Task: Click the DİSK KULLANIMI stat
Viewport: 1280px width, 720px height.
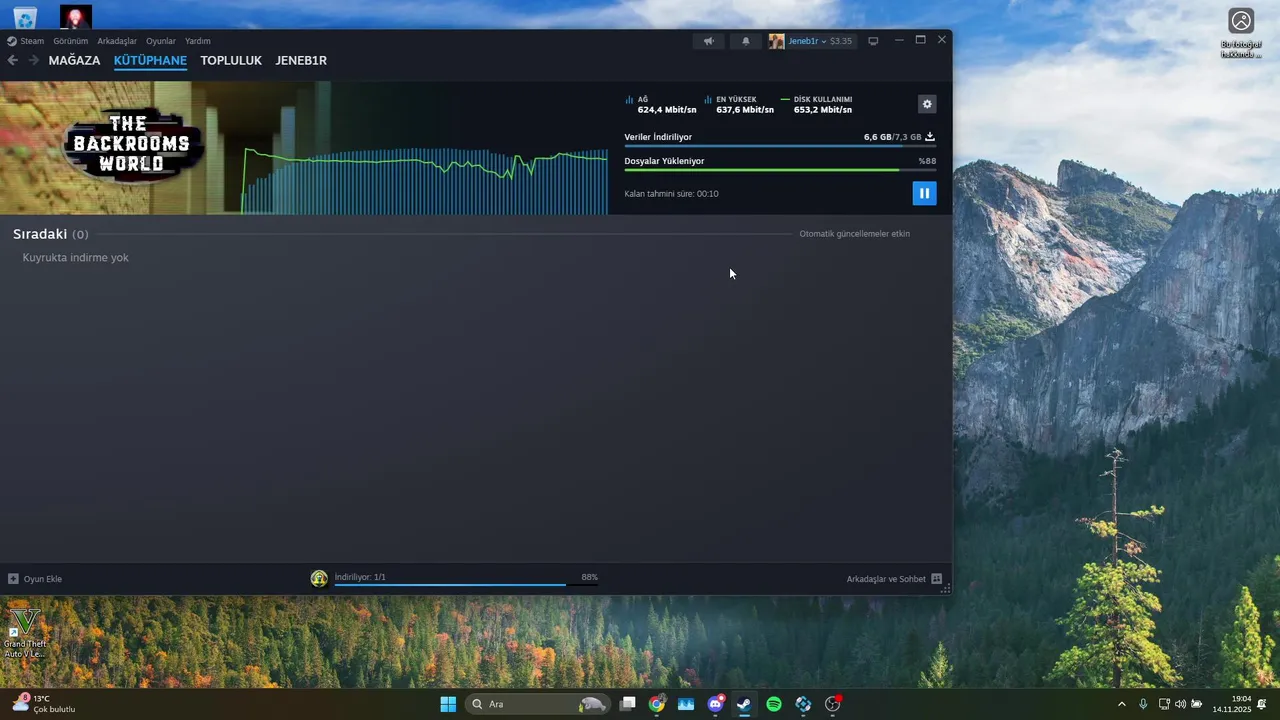Action: coord(816,104)
